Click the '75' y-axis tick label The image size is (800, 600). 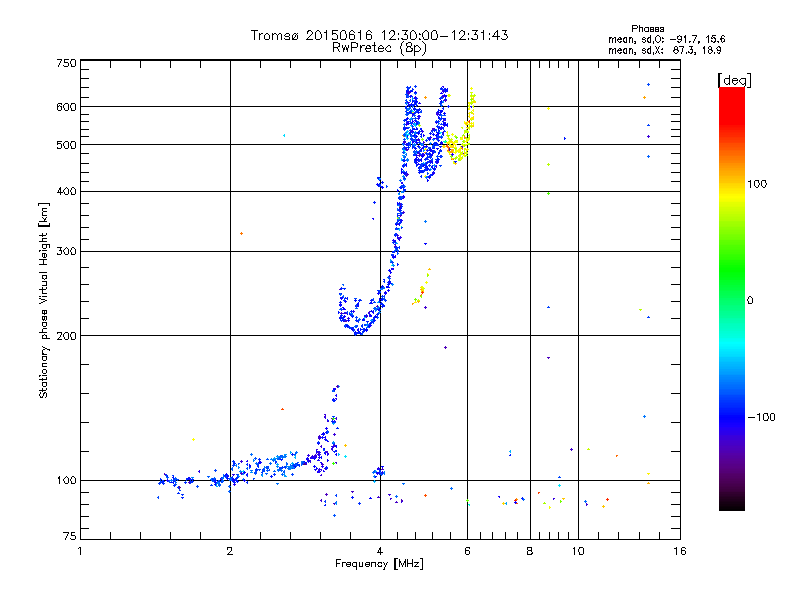[69, 536]
